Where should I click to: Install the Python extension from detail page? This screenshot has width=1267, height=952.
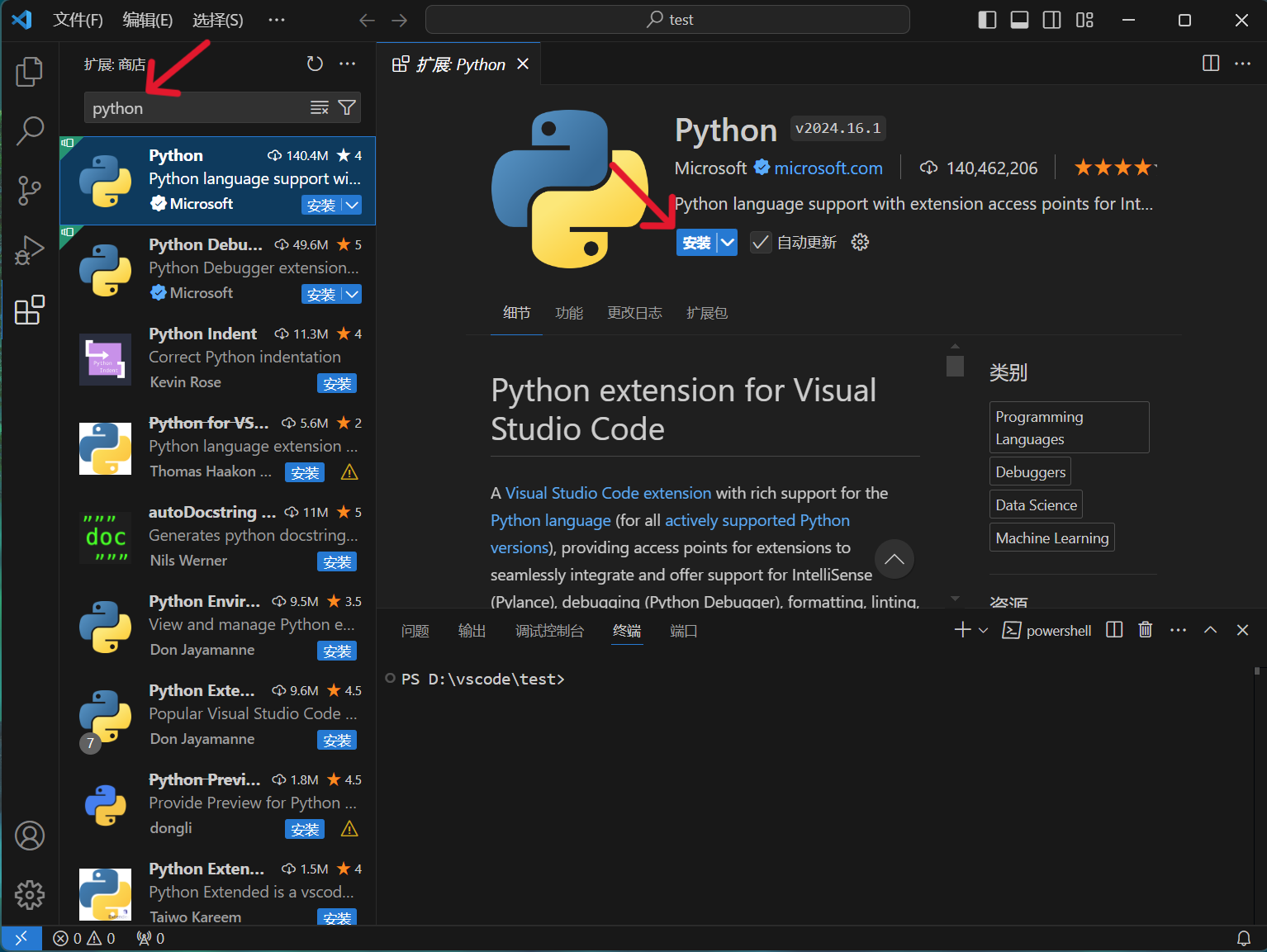696,242
